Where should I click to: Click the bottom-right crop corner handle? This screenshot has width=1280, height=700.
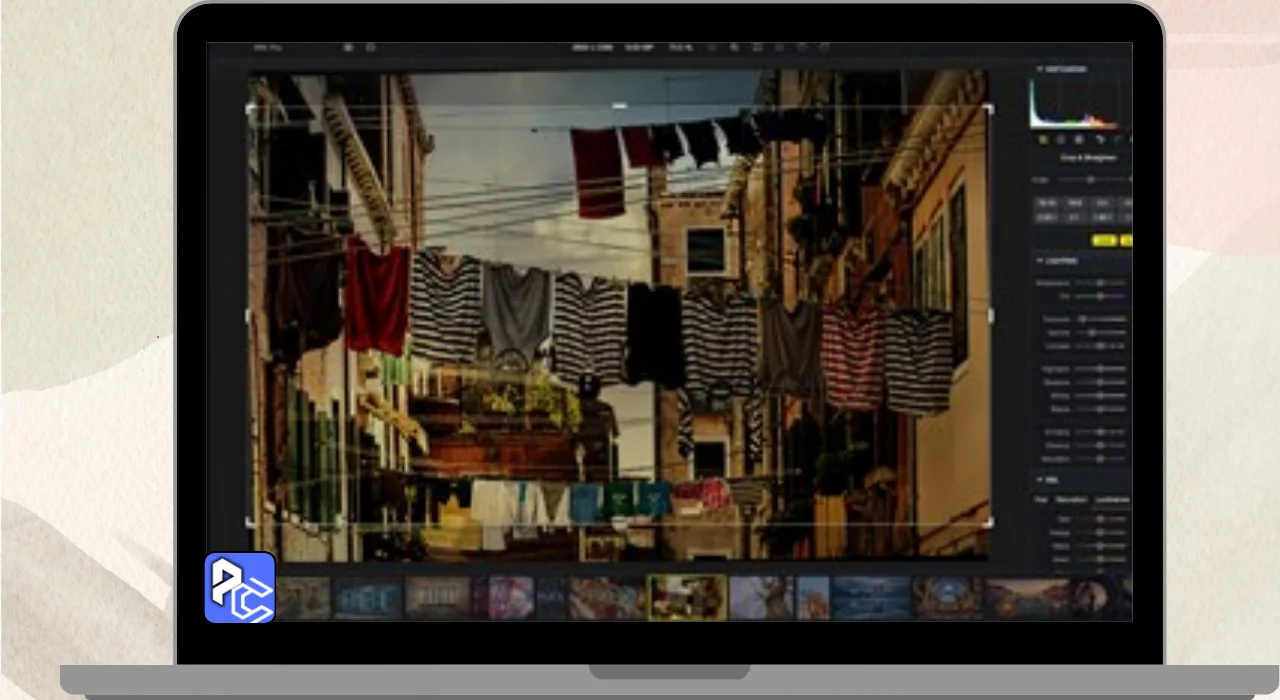tap(989, 522)
